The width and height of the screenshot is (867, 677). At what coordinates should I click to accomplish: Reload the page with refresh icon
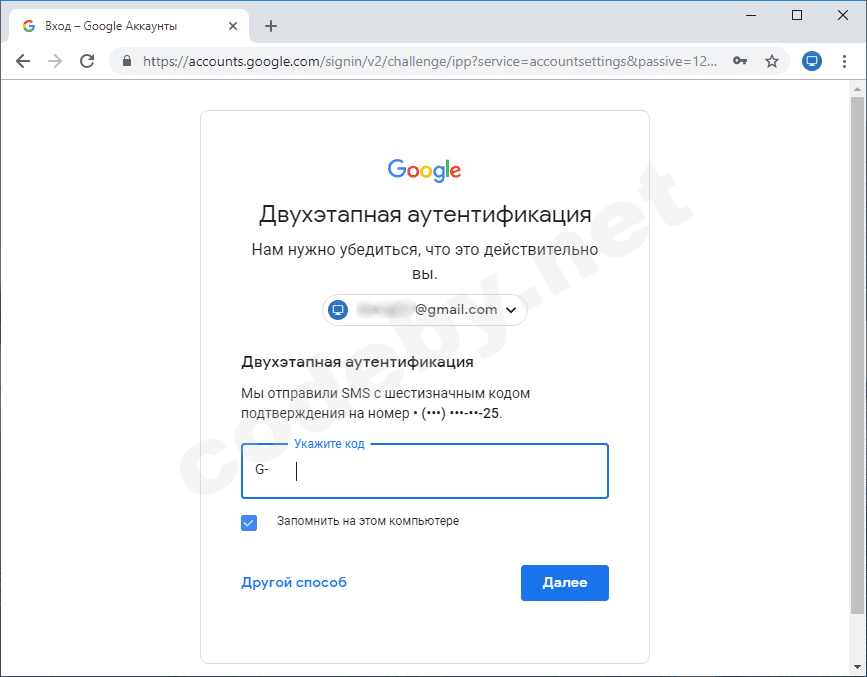click(87, 61)
